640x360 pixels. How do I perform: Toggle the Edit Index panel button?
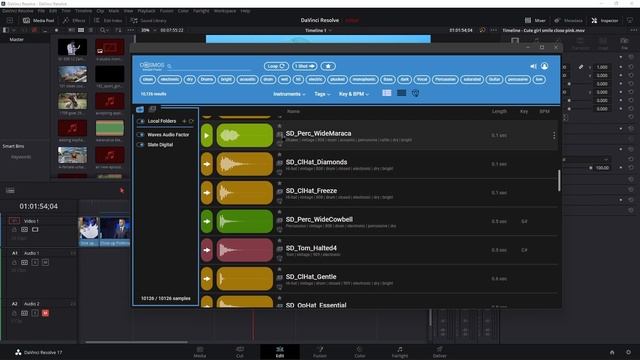pyautogui.click(x=108, y=20)
